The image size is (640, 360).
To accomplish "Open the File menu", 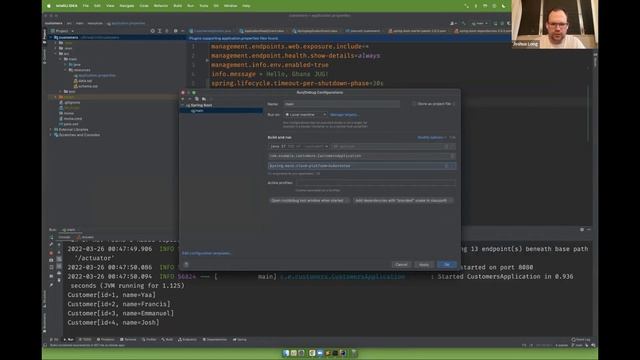I will [x=86, y=6].
